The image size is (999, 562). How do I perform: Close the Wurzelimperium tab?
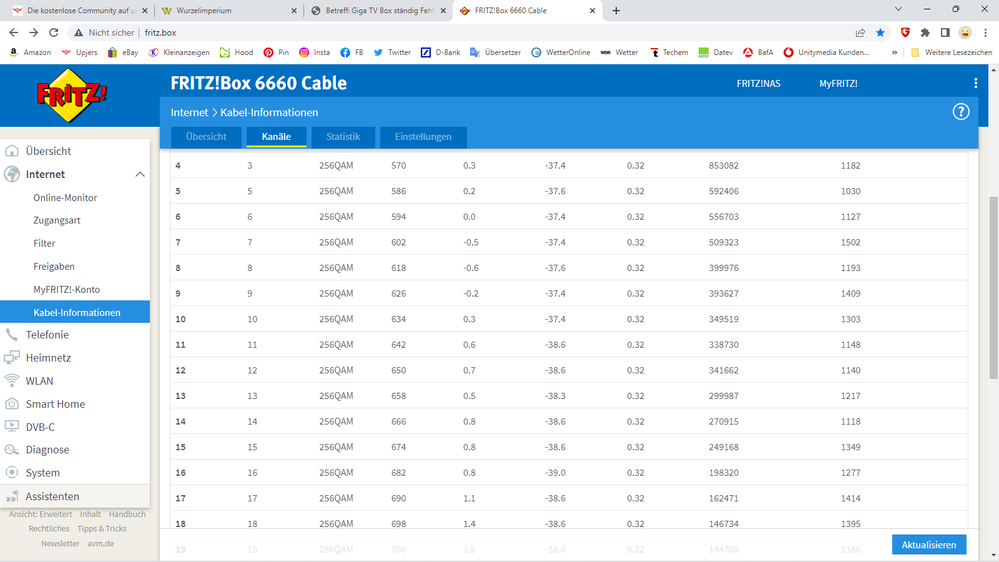coord(294,11)
